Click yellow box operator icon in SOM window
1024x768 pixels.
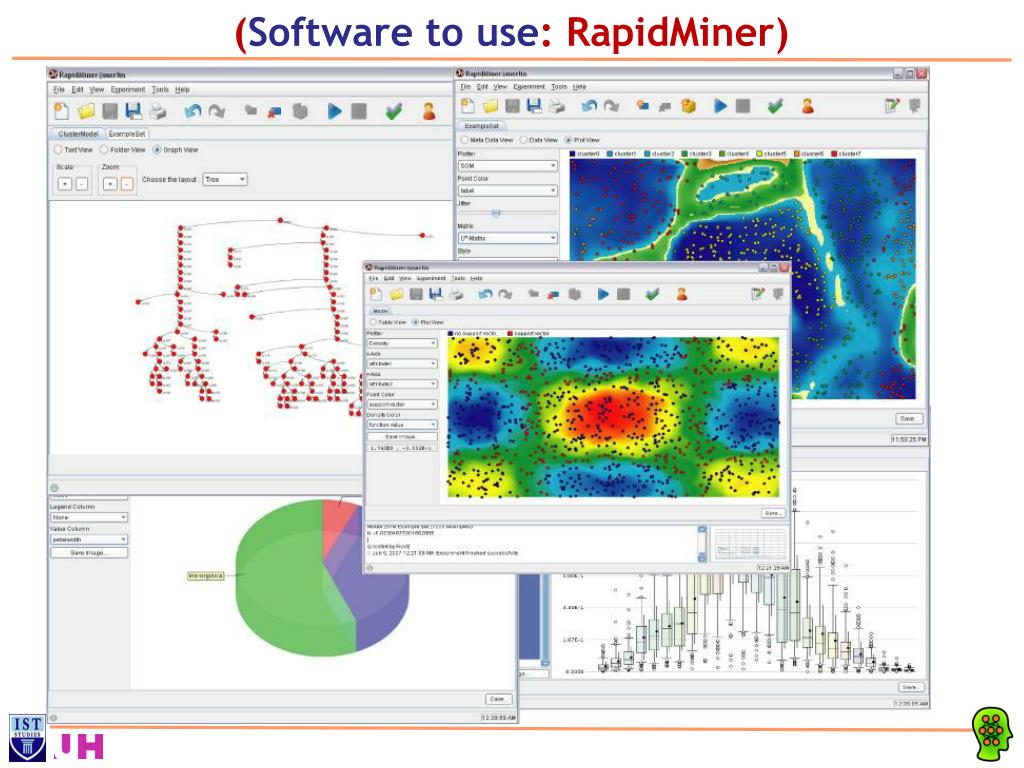coord(688,106)
